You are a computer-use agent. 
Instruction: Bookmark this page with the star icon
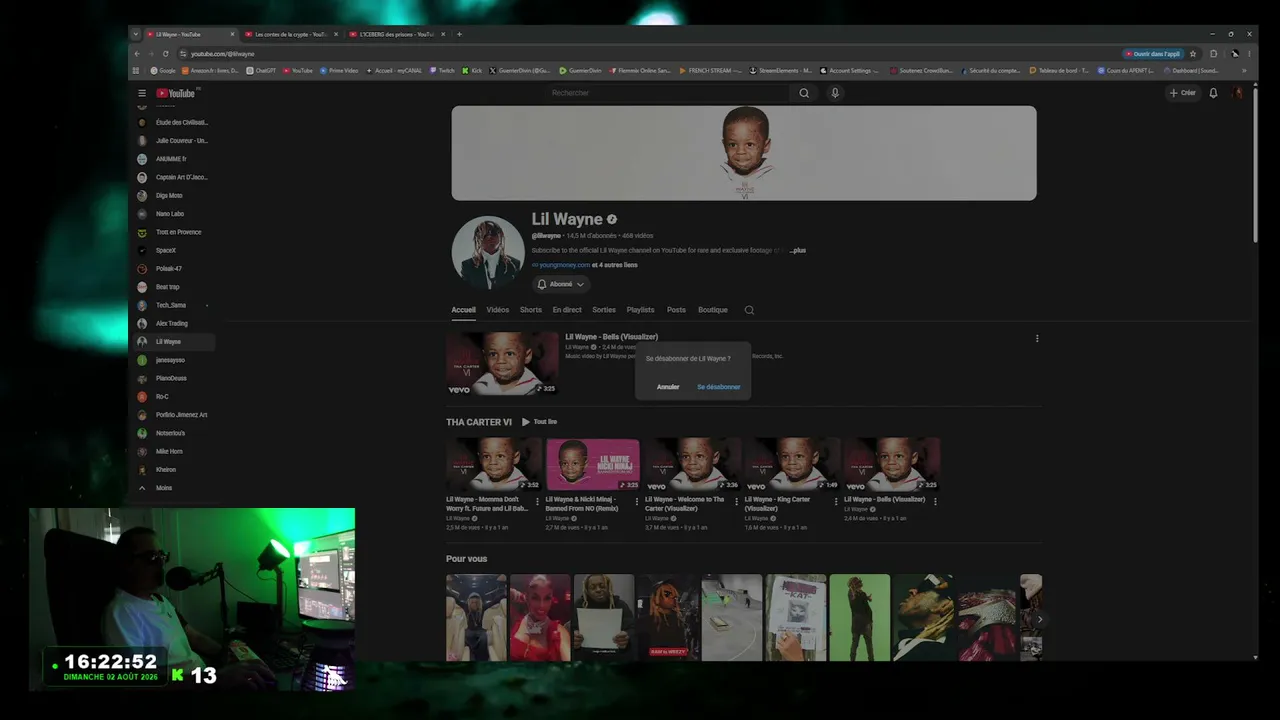1193,54
